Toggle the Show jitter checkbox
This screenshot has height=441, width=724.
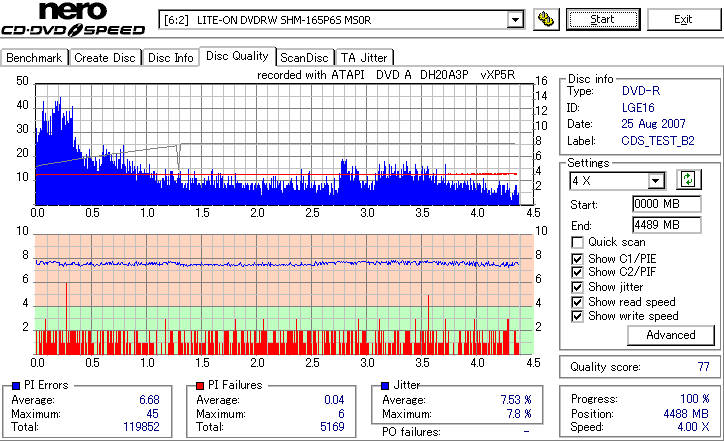click(577, 287)
